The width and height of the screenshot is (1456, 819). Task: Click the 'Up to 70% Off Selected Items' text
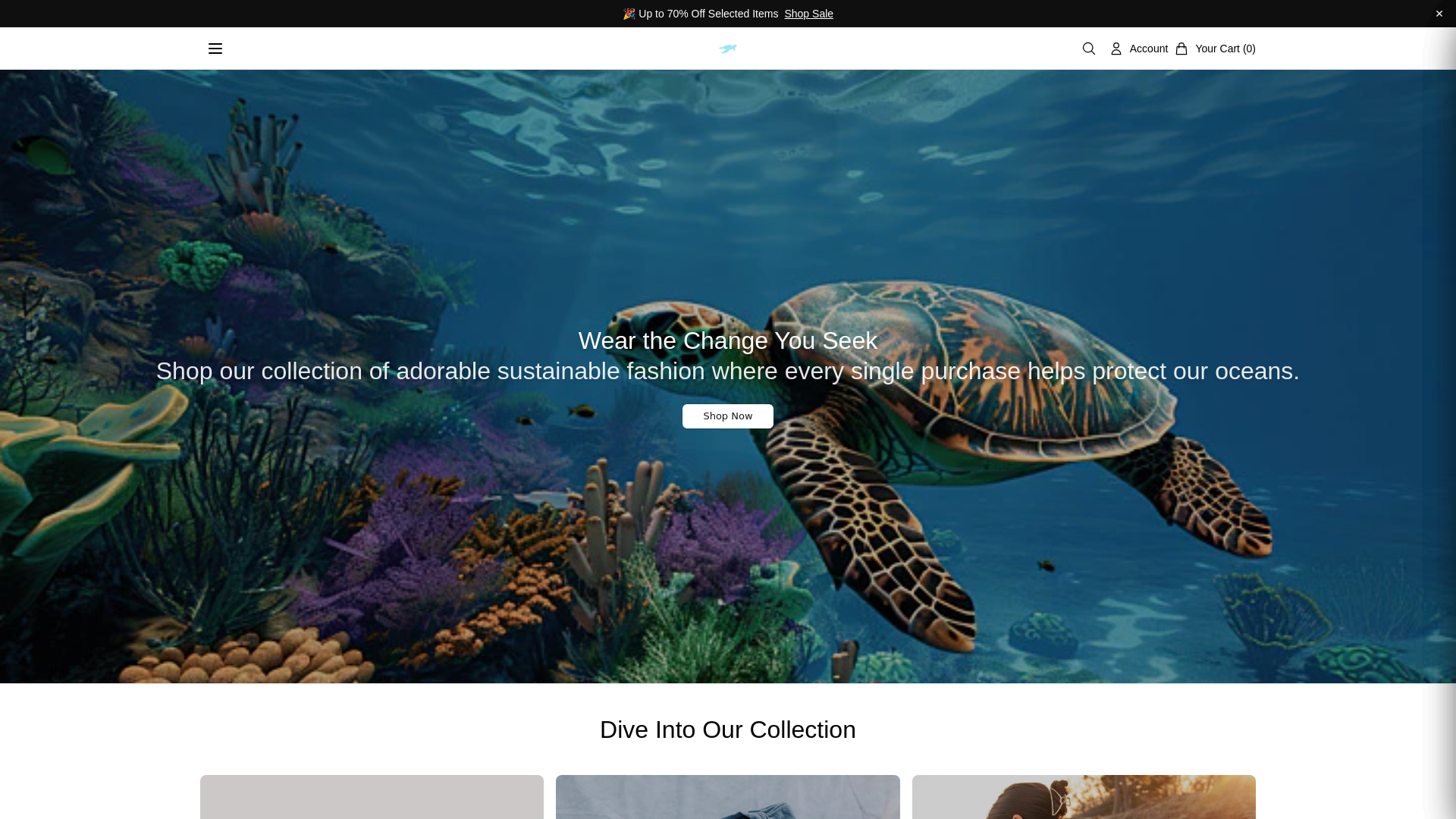(708, 14)
